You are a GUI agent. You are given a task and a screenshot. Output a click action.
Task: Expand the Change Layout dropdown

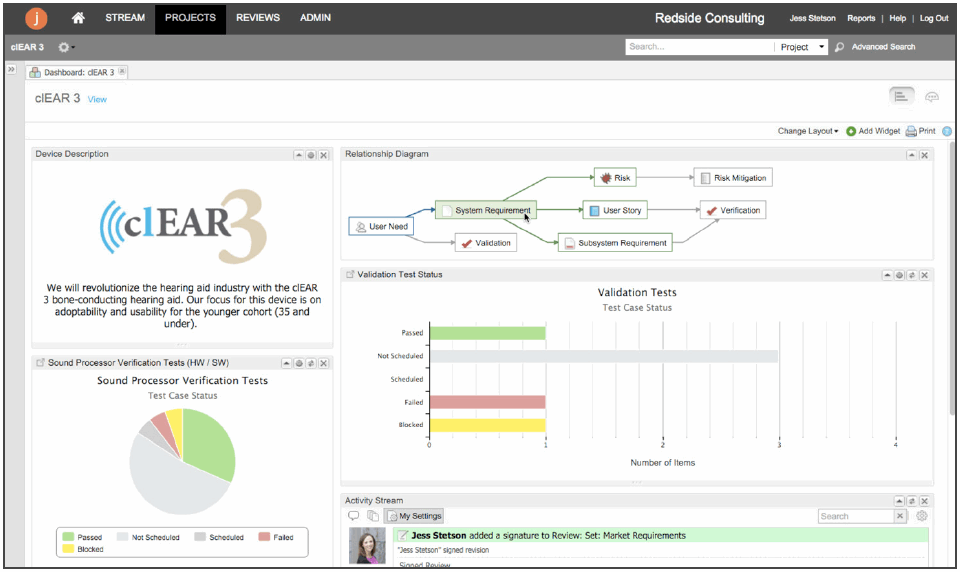pos(808,131)
